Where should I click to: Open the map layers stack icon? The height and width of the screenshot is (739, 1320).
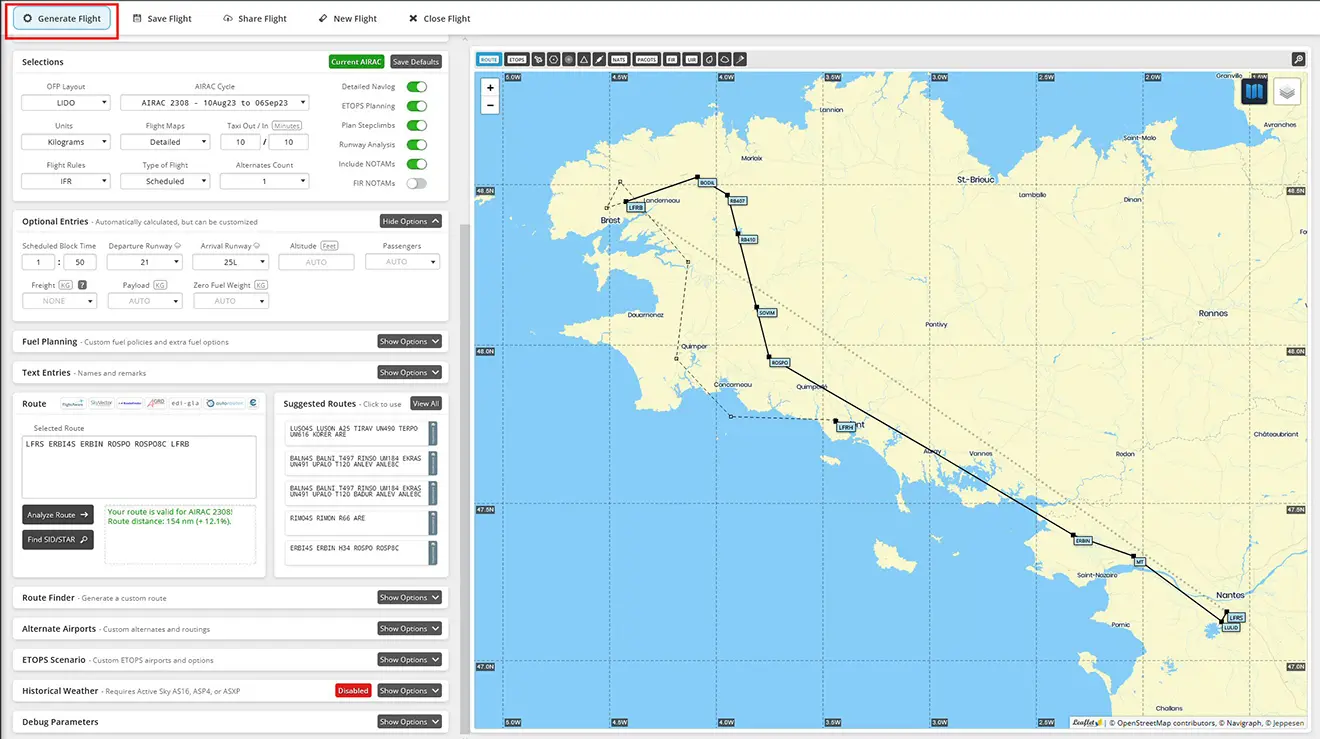pos(1288,91)
